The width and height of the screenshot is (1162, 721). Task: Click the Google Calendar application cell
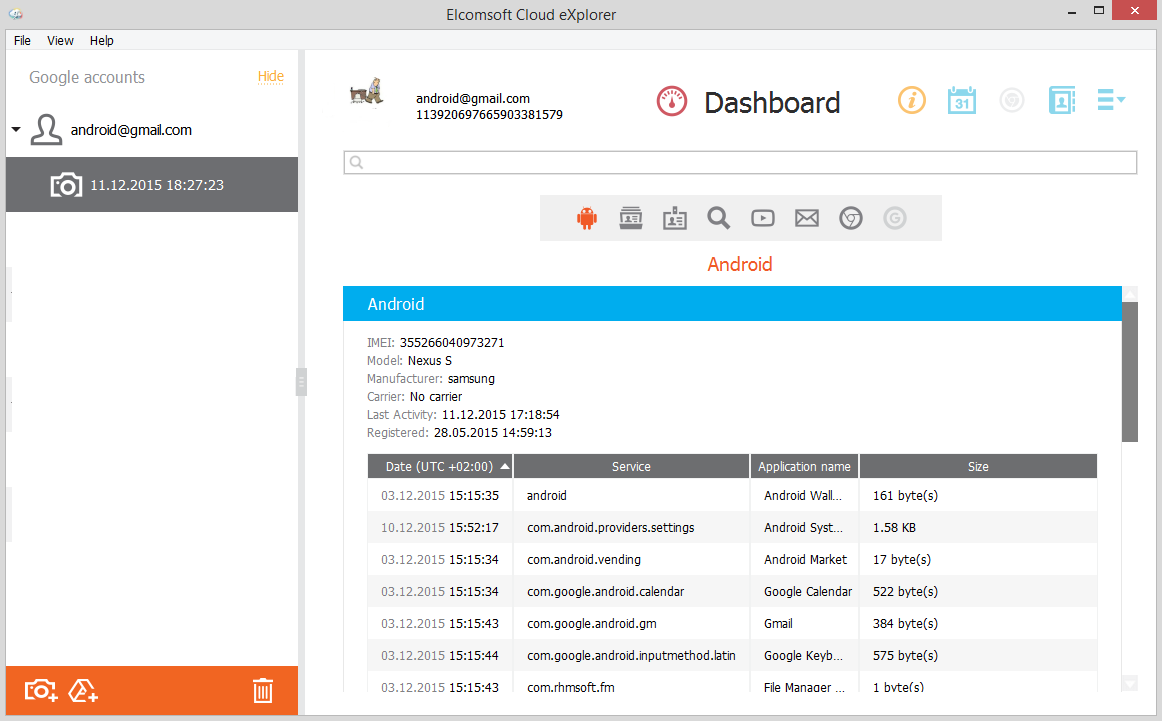point(805,591)
